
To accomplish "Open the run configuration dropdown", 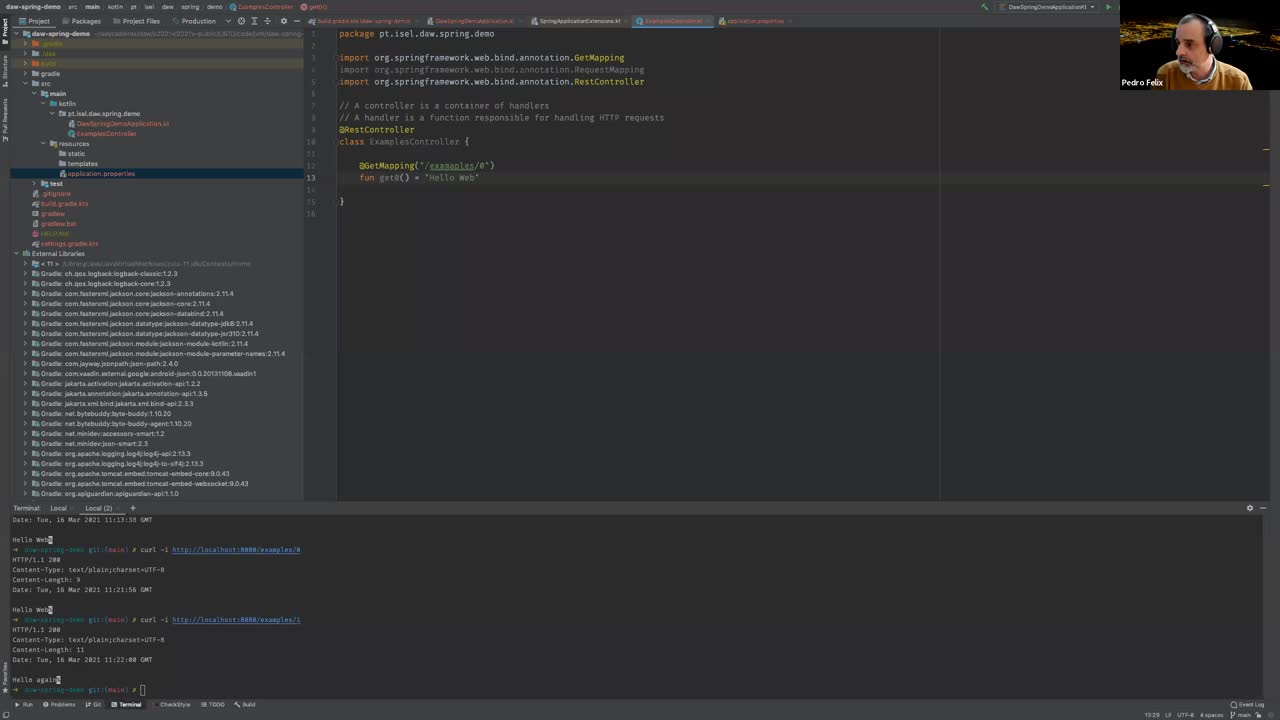I will coord(1046,7).
